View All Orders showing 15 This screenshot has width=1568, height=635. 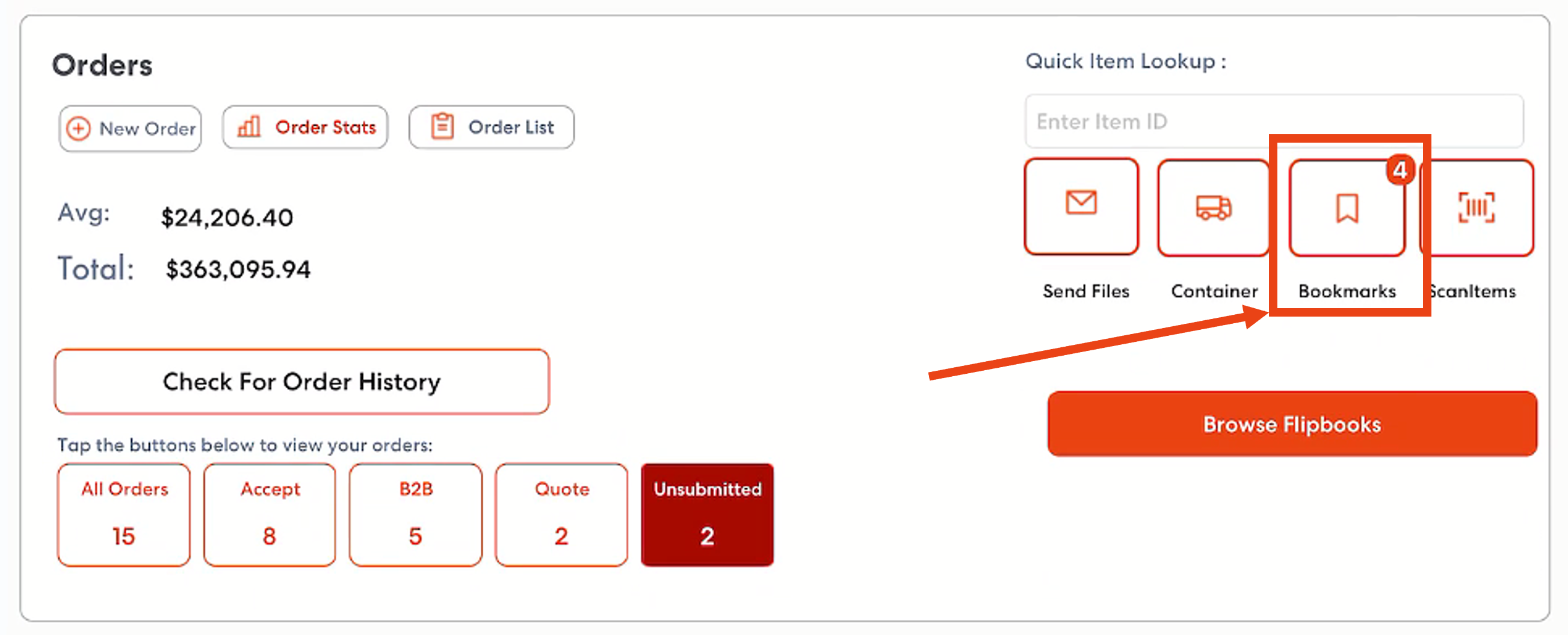123,515
